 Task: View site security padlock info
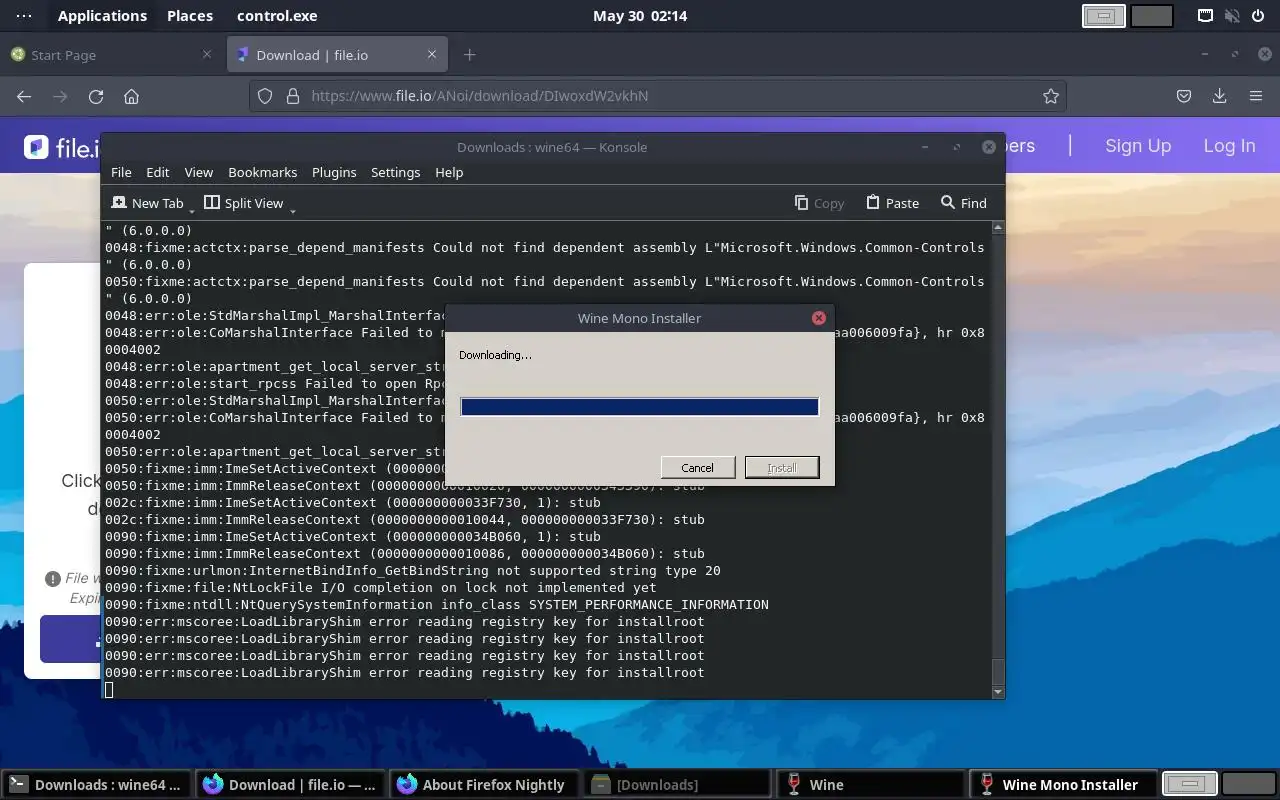click(x=292, y=96)
